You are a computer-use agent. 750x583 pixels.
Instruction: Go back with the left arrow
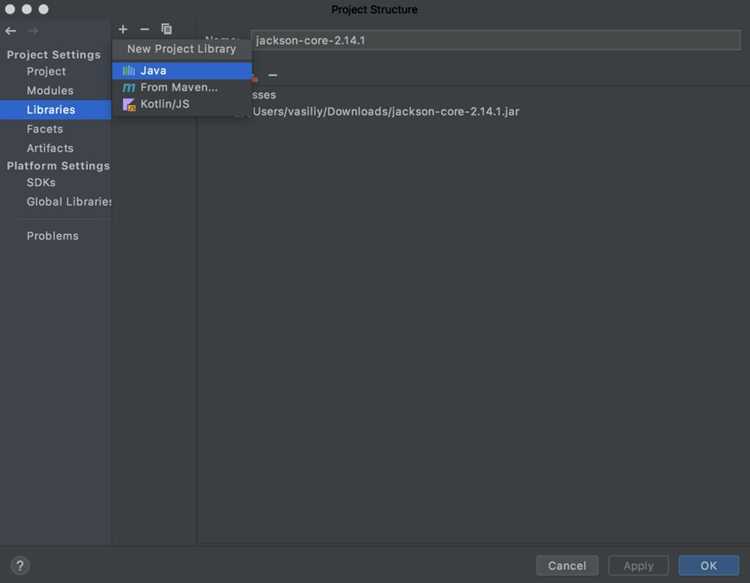point(11,31)
